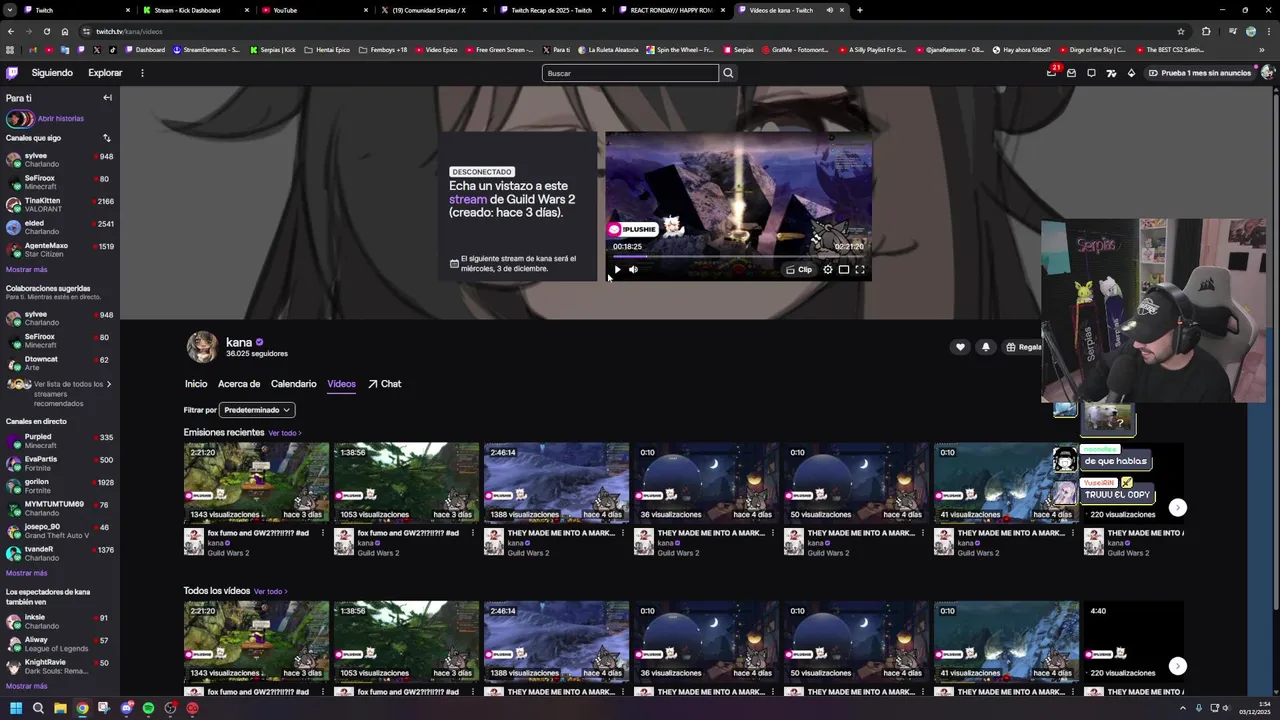Image resolution: width=1280 pixels, height=720 pixels.
Task: Click the Twitch logo home icon
Action: click(12, 73)
